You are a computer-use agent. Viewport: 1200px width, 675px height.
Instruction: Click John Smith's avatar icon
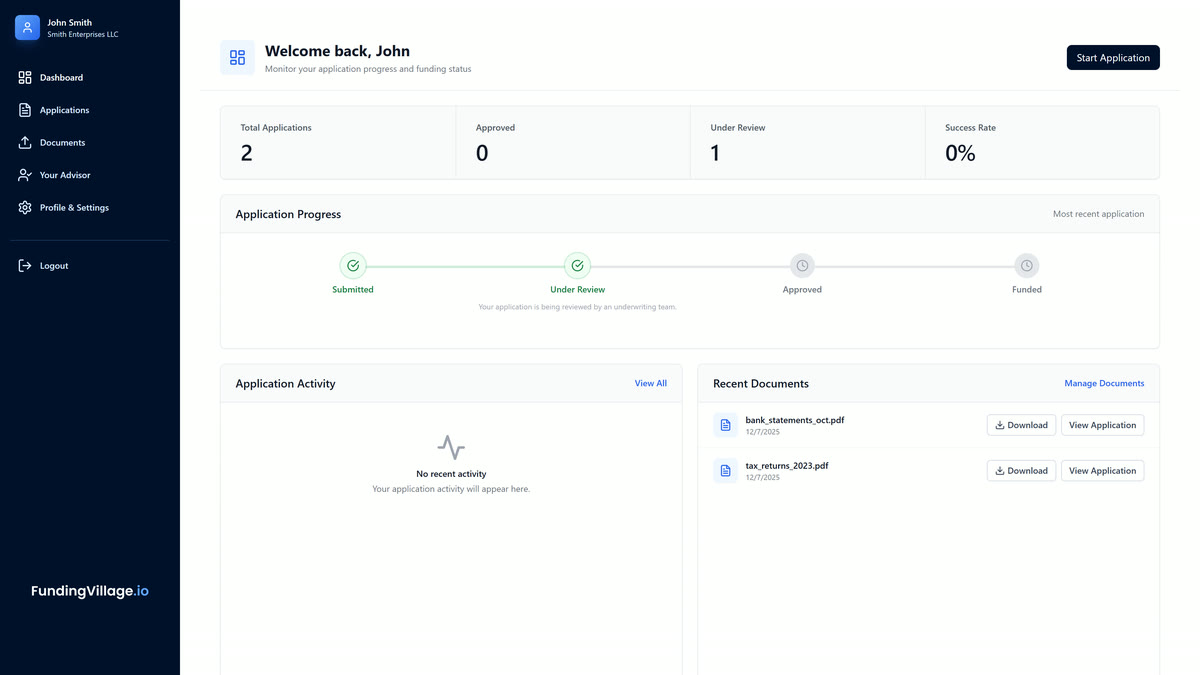pyautogui.click(x=26, y=27)
